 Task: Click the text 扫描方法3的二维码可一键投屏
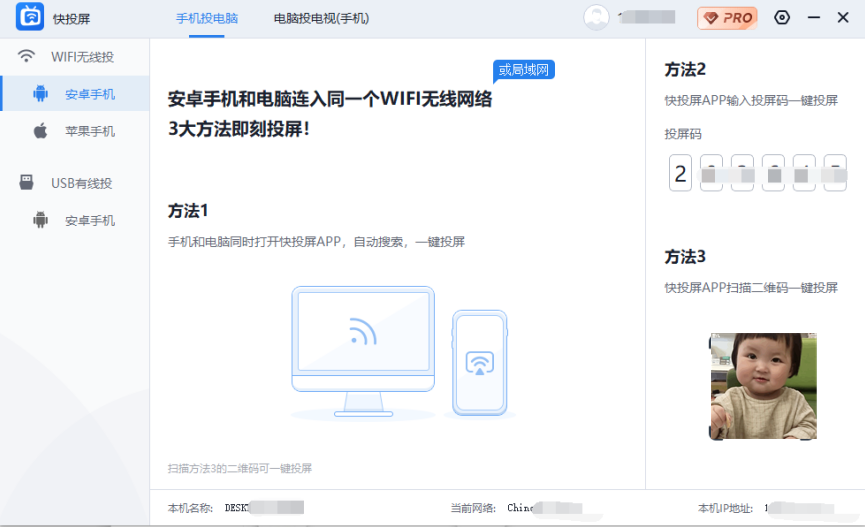point(239,469)
